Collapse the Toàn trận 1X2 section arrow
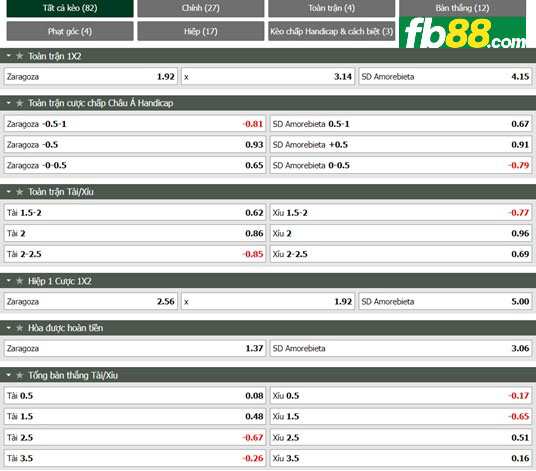This screenshot has width=536, height=471. [x=9, y=56]
